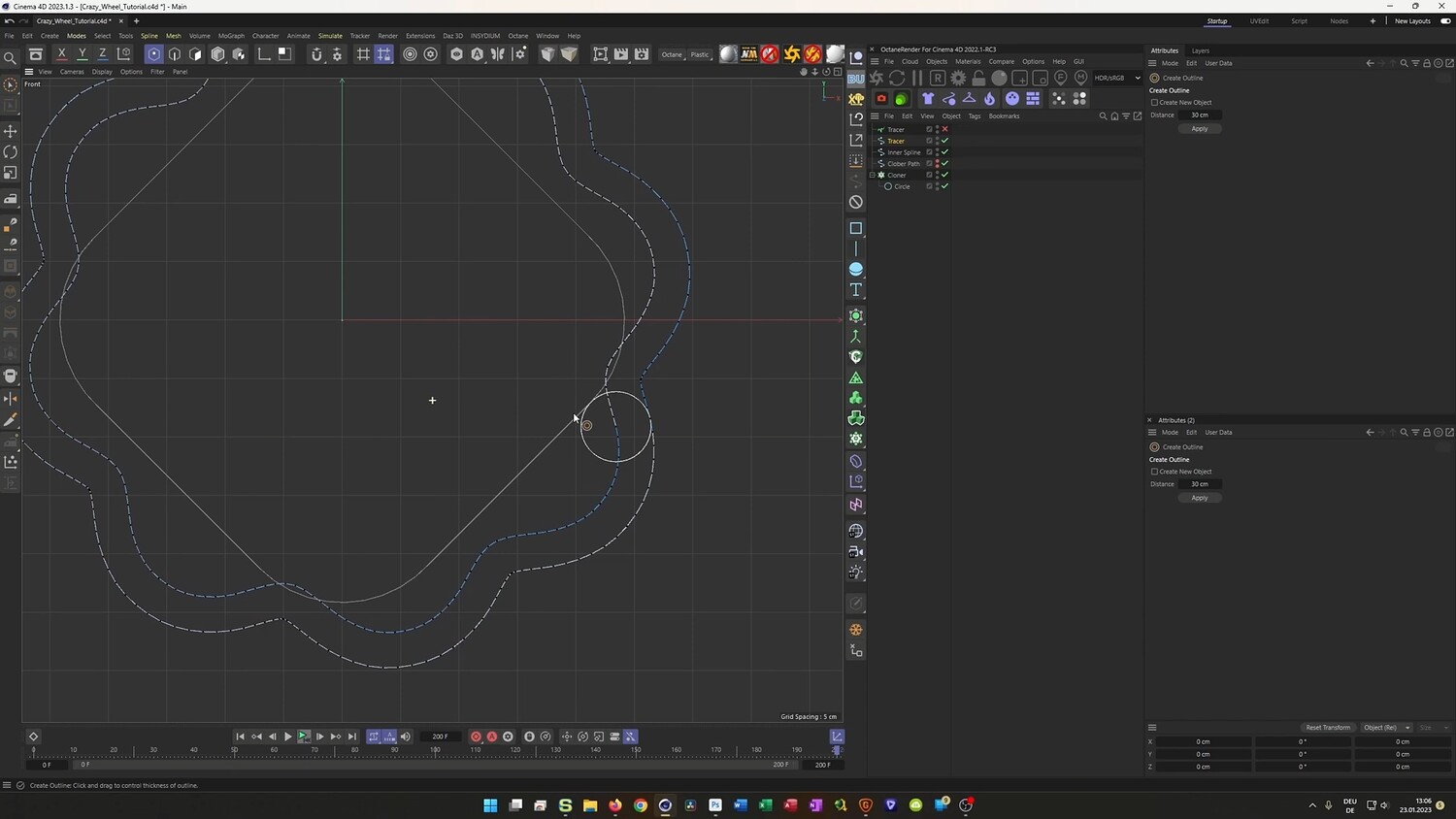This screenshot has width=1456, height=819.
Task: Open the MoGraph menu
Action: click(x=231, y=36)
